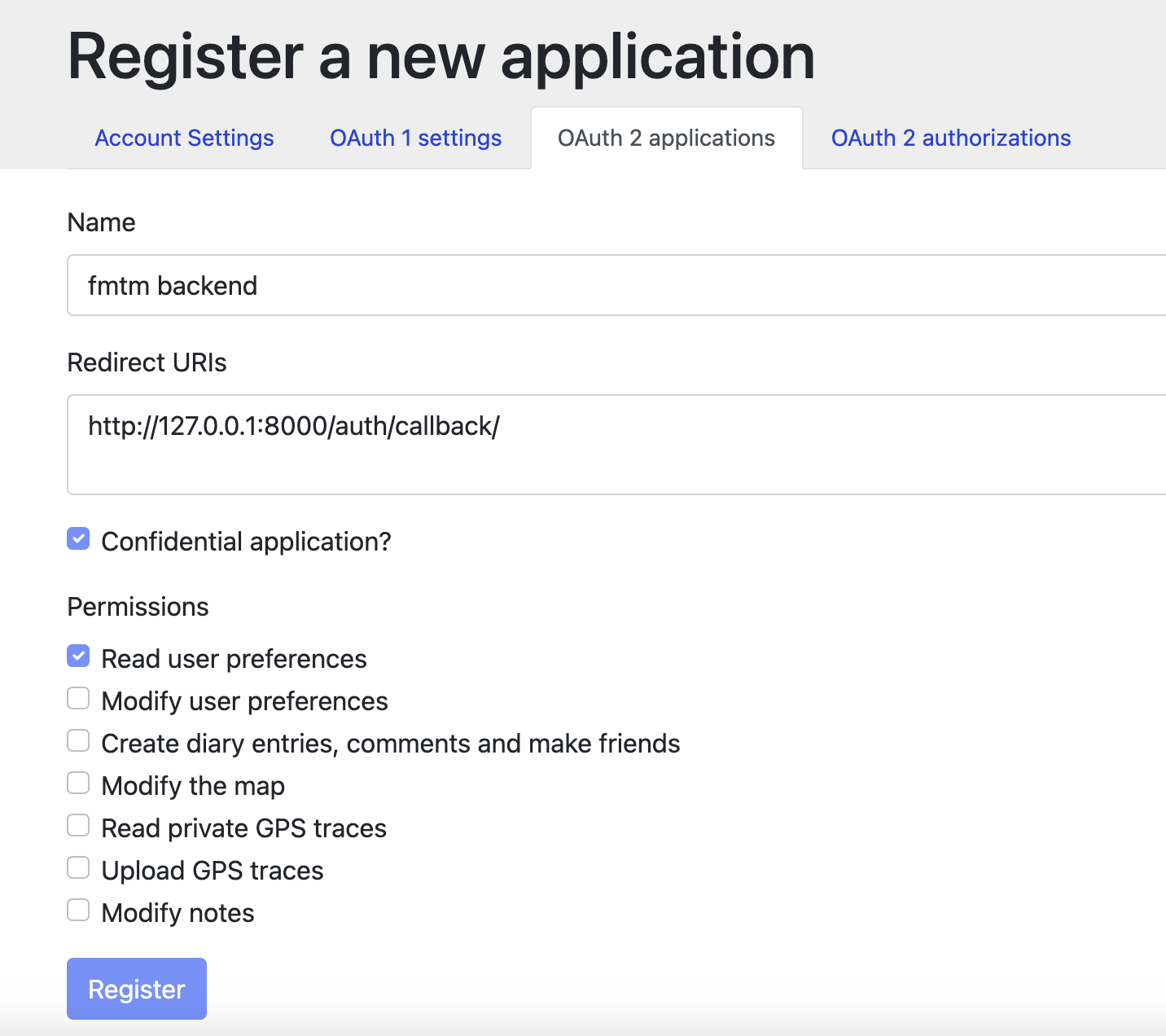This screenshot has width=1166, height=1036.
Task: Disable Read user preferences permission
Action: (x=78, y=656)
